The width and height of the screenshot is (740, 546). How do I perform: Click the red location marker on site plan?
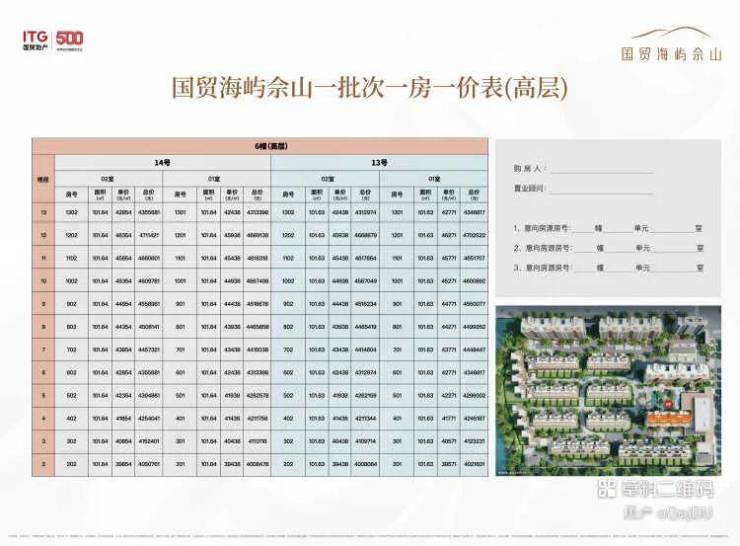tap(668, 404)
